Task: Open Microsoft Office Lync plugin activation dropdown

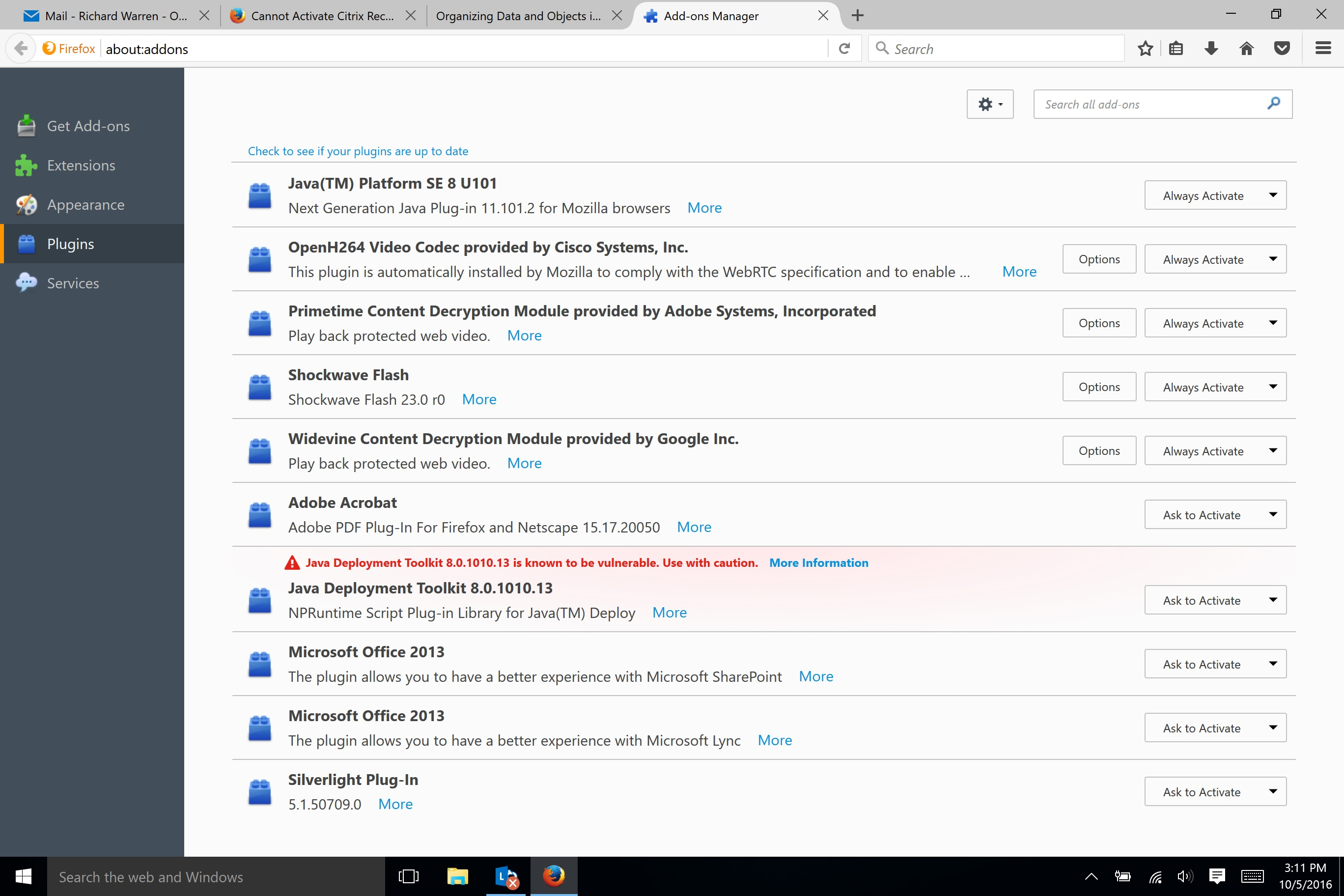Action: point(1215,728)
